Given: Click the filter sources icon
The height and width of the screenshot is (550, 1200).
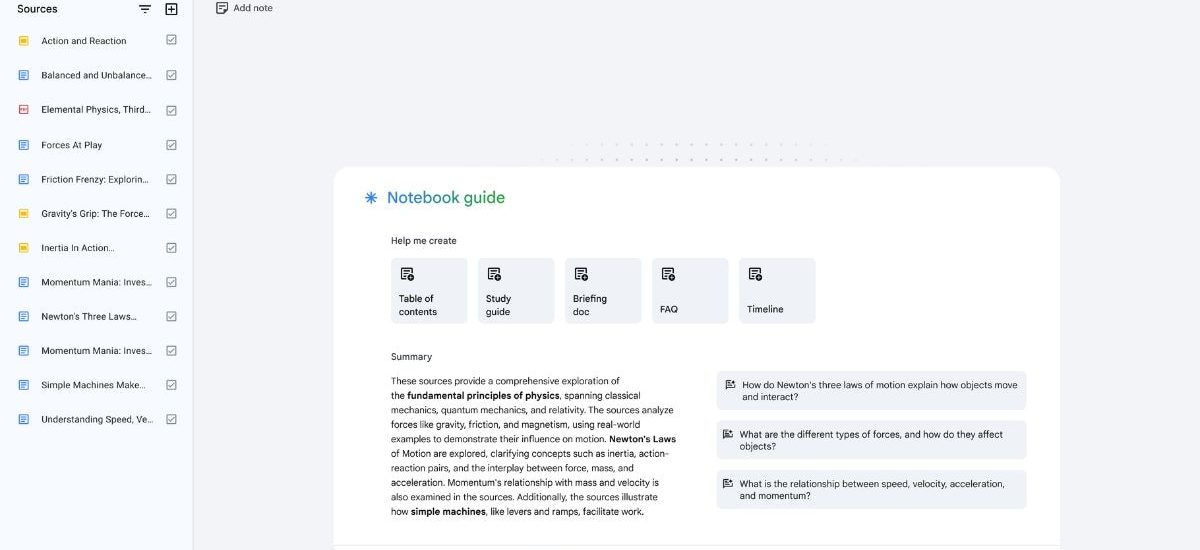Looking at the screenshot, I should 145,9.
